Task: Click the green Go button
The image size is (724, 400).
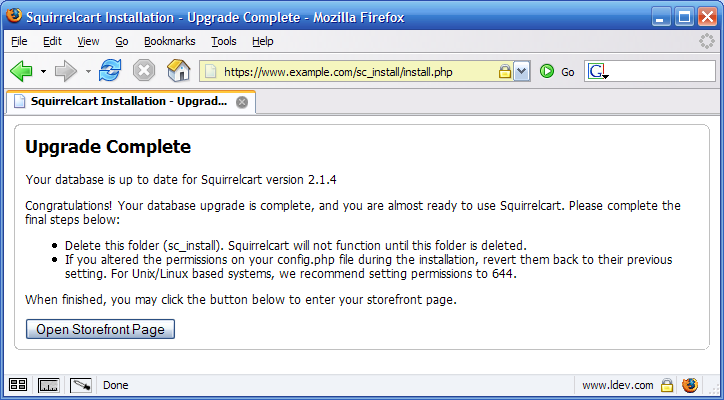Action: 547,71
